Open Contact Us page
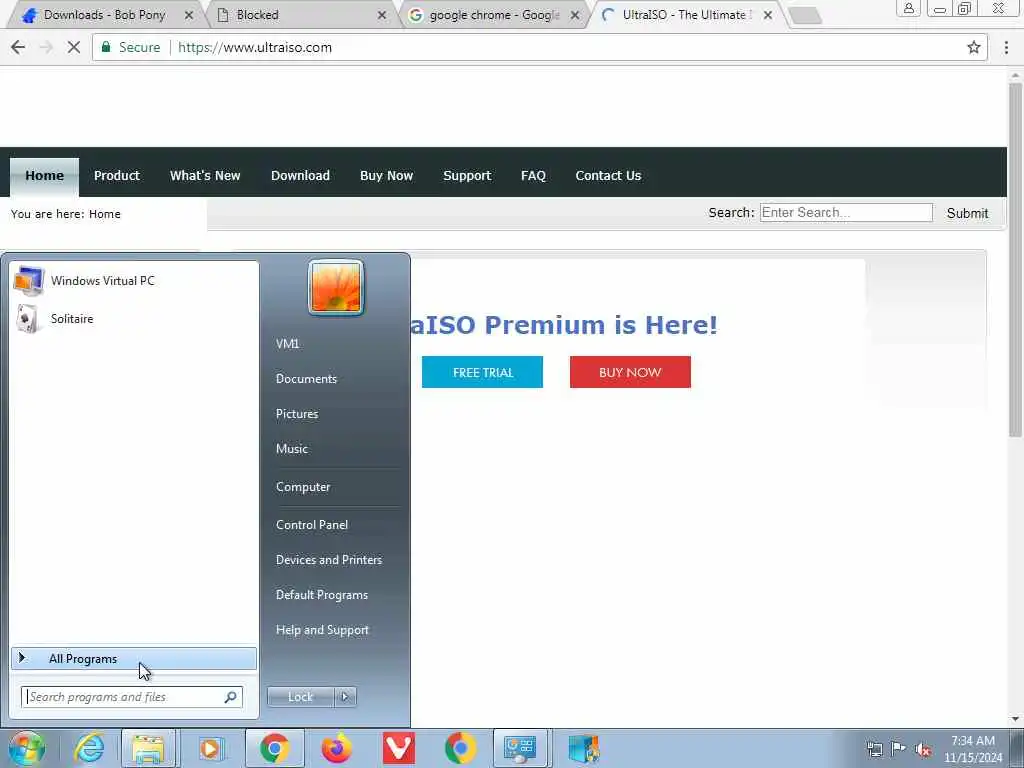1024x768 pixels. click(x=608, y=176)
